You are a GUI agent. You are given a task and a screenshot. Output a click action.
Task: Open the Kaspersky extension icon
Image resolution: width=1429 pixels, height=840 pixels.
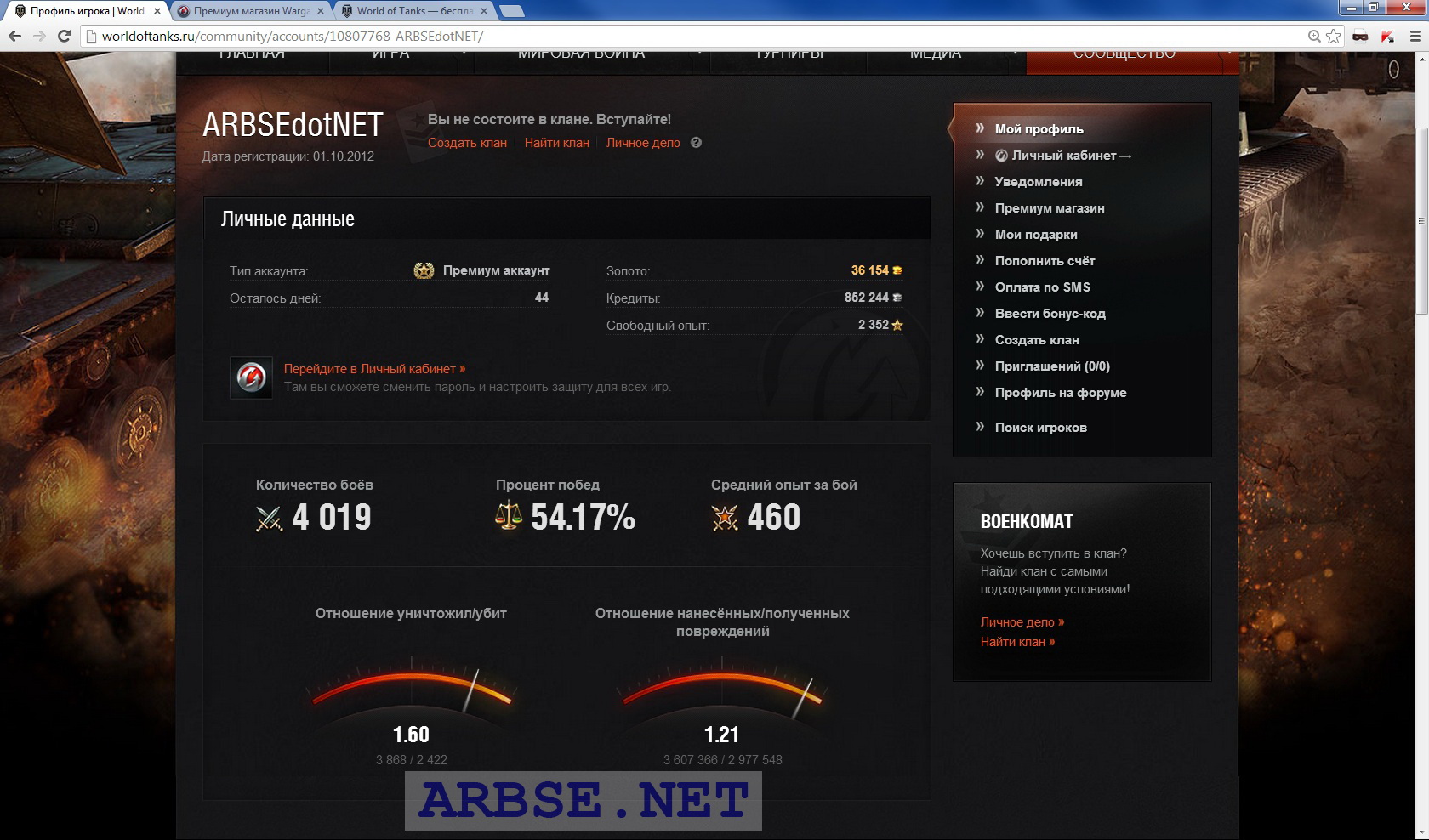(x=1387, y=36)
